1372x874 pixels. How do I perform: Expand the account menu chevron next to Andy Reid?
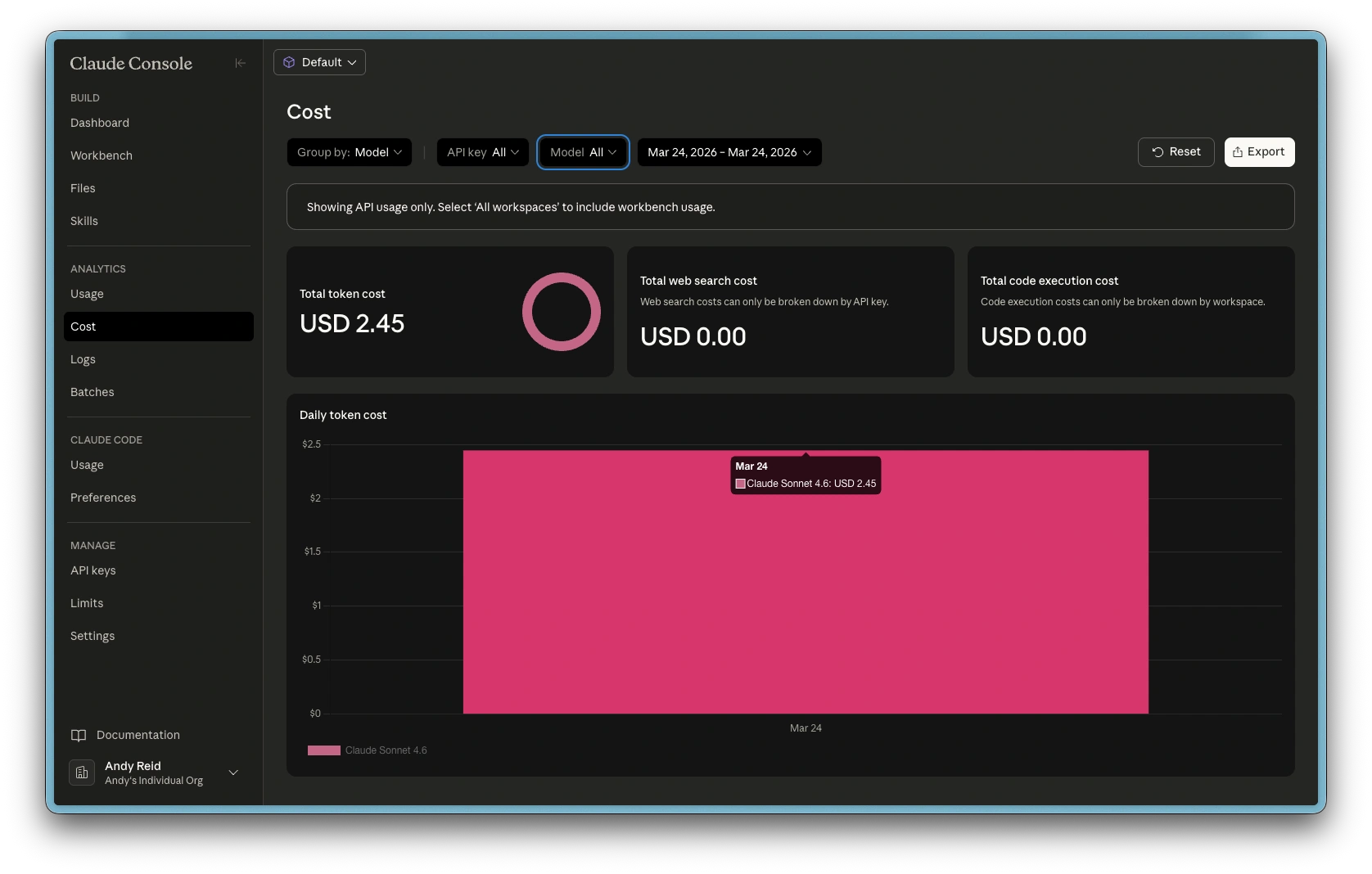click(233, 773)
